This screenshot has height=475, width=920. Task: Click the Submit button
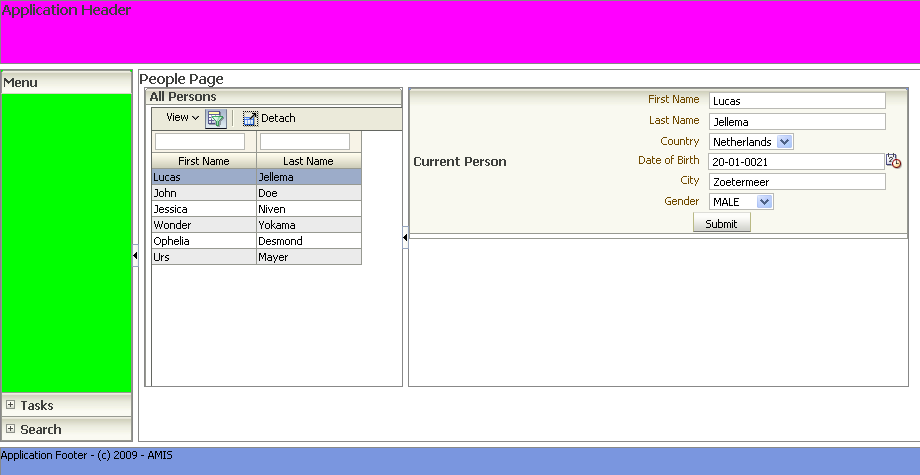tap(721, 223)
